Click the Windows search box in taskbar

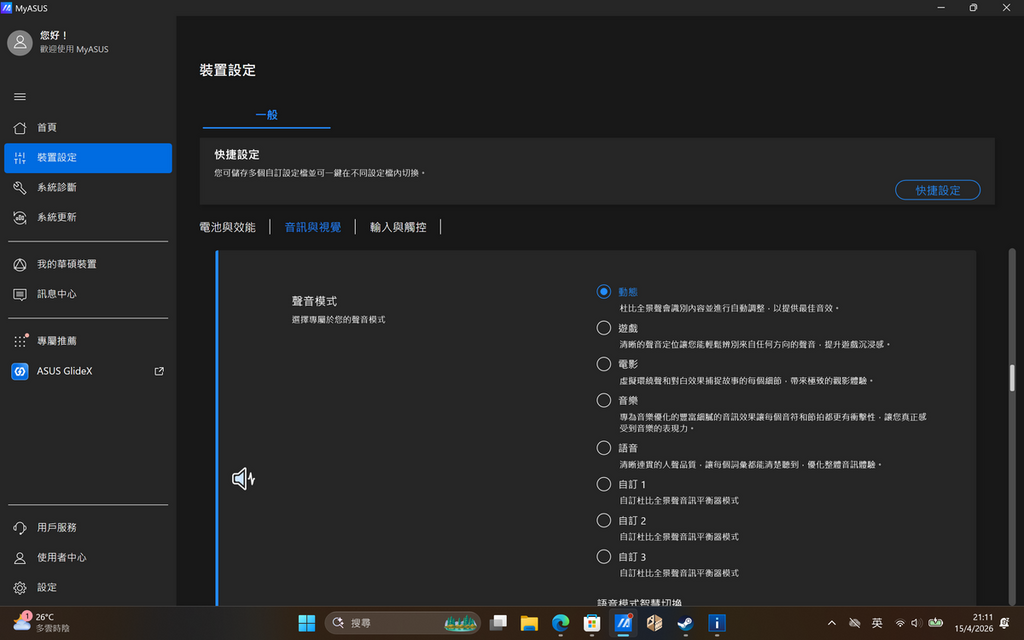tap(390, 622)
